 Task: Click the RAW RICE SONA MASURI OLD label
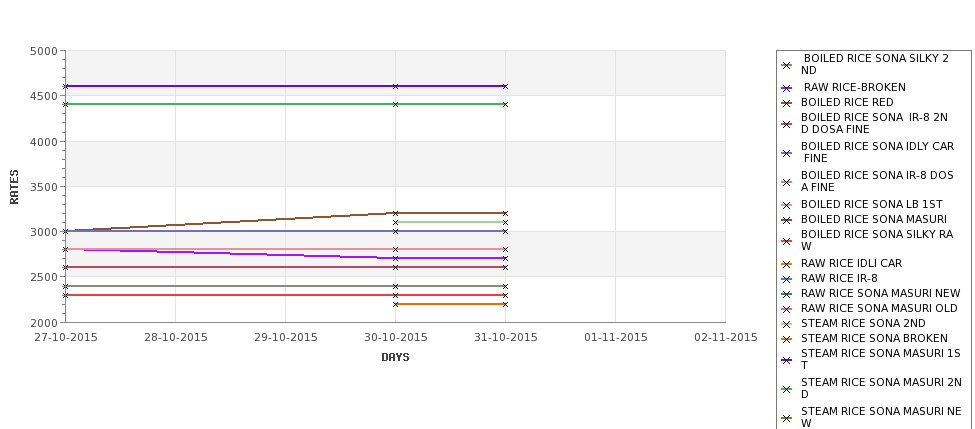pos(879,308)
